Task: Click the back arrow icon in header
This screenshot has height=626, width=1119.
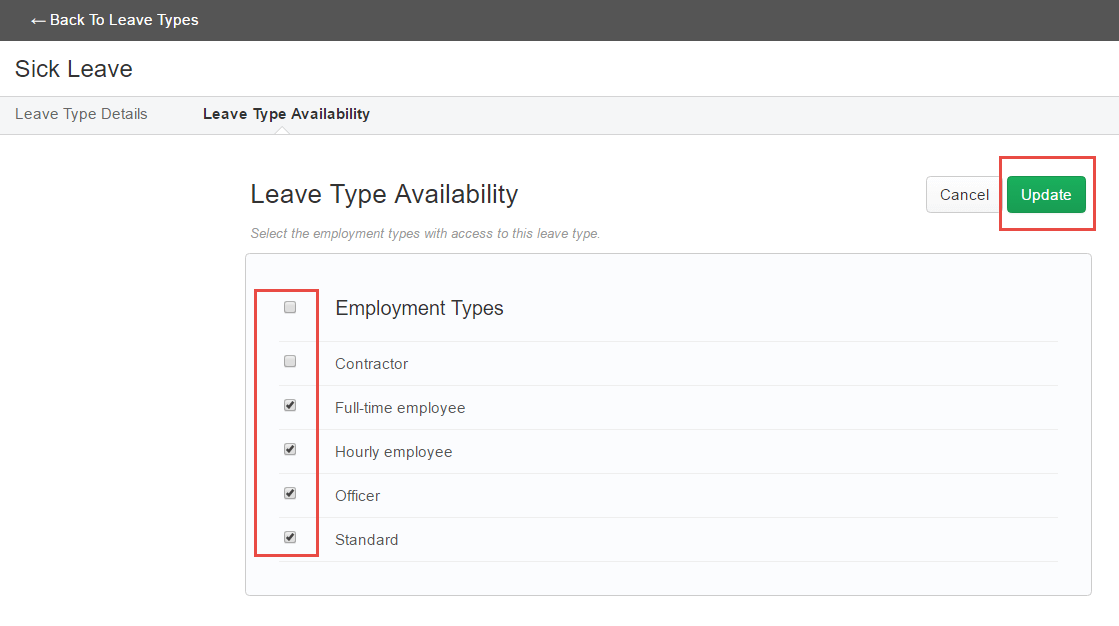Action: (x=35, y=19)
